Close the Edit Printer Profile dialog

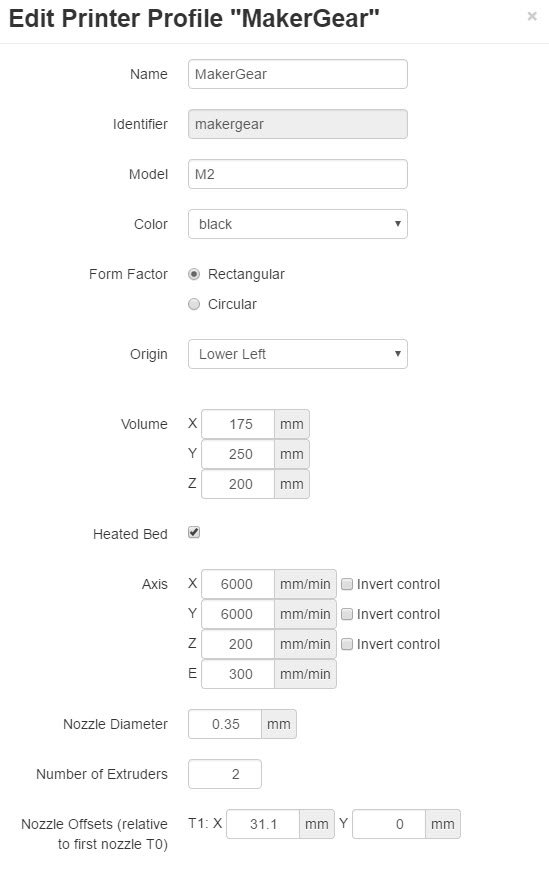pyautogui.click(x=531, y=16)
